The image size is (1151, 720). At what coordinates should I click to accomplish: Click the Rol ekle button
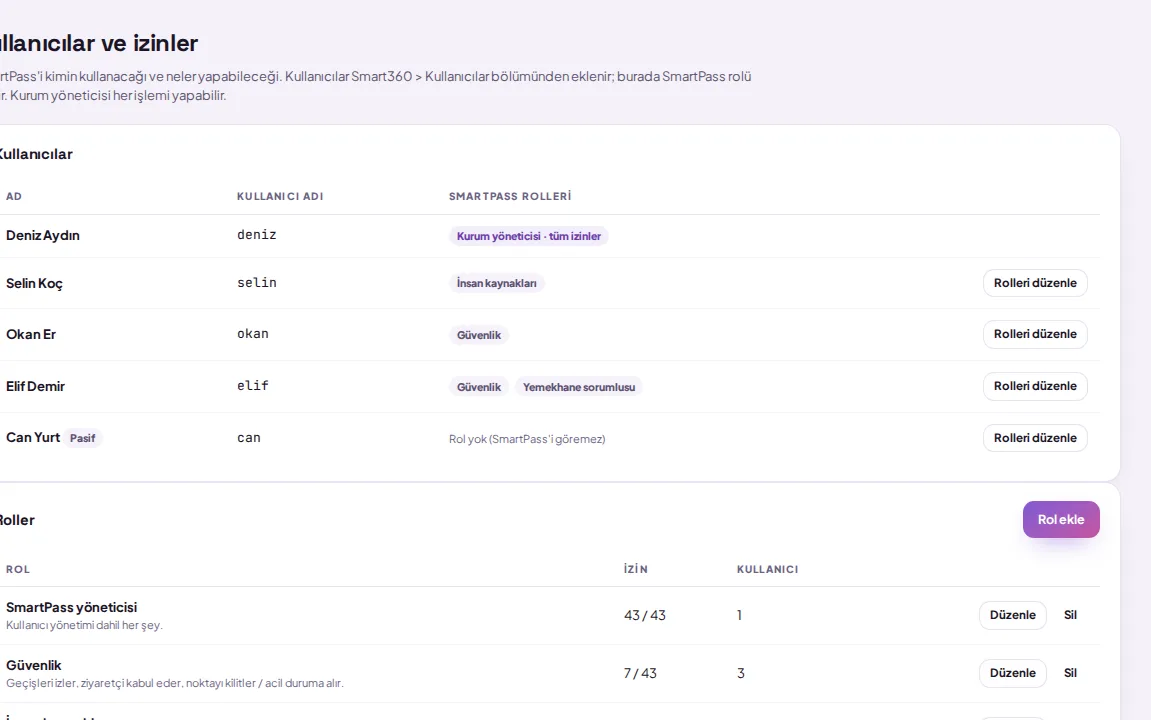coord(1061,520)
